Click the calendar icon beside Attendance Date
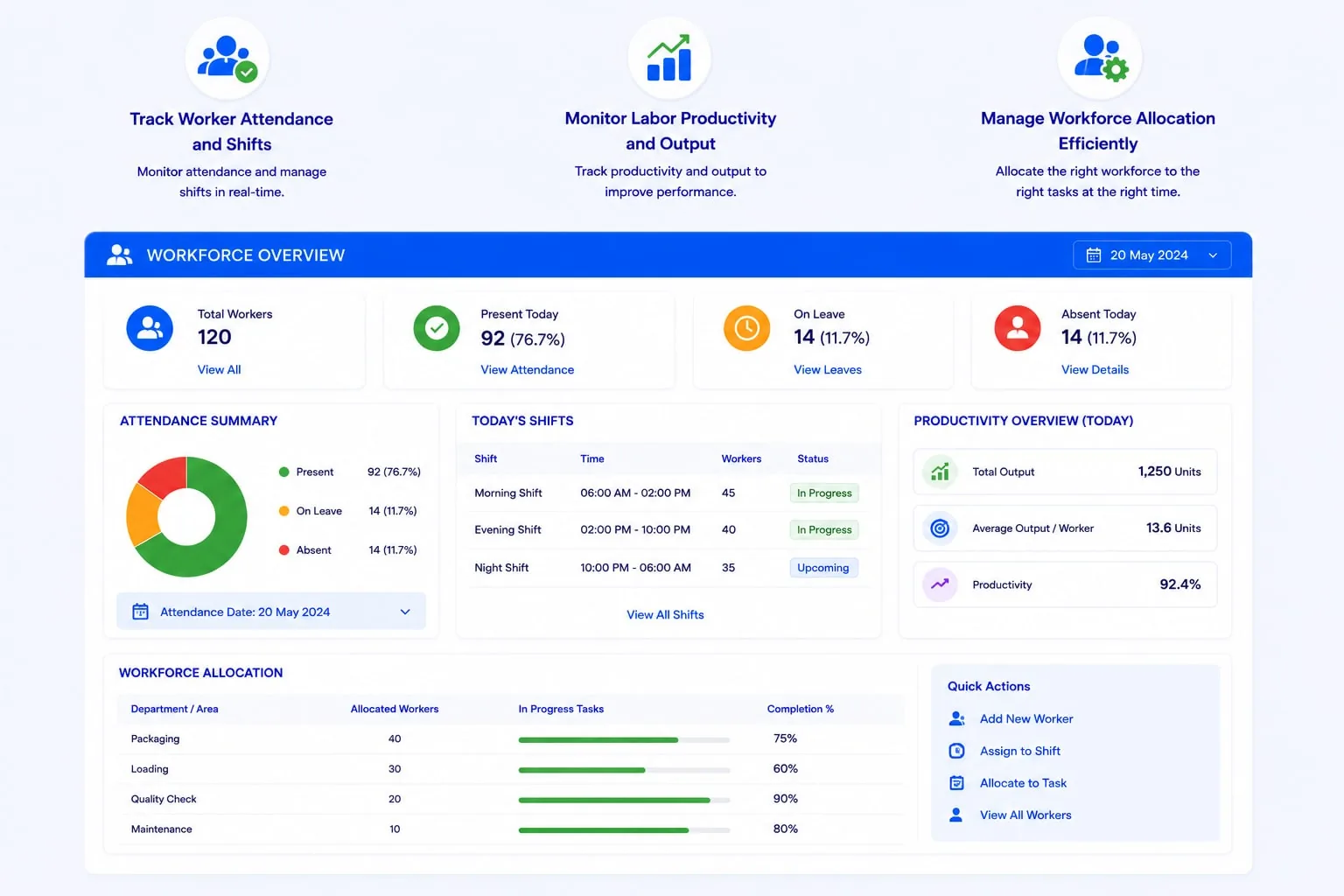Image resolution: width=1344 pixels, height=896 pixels. pyautogui.click(x=140, y=612)
